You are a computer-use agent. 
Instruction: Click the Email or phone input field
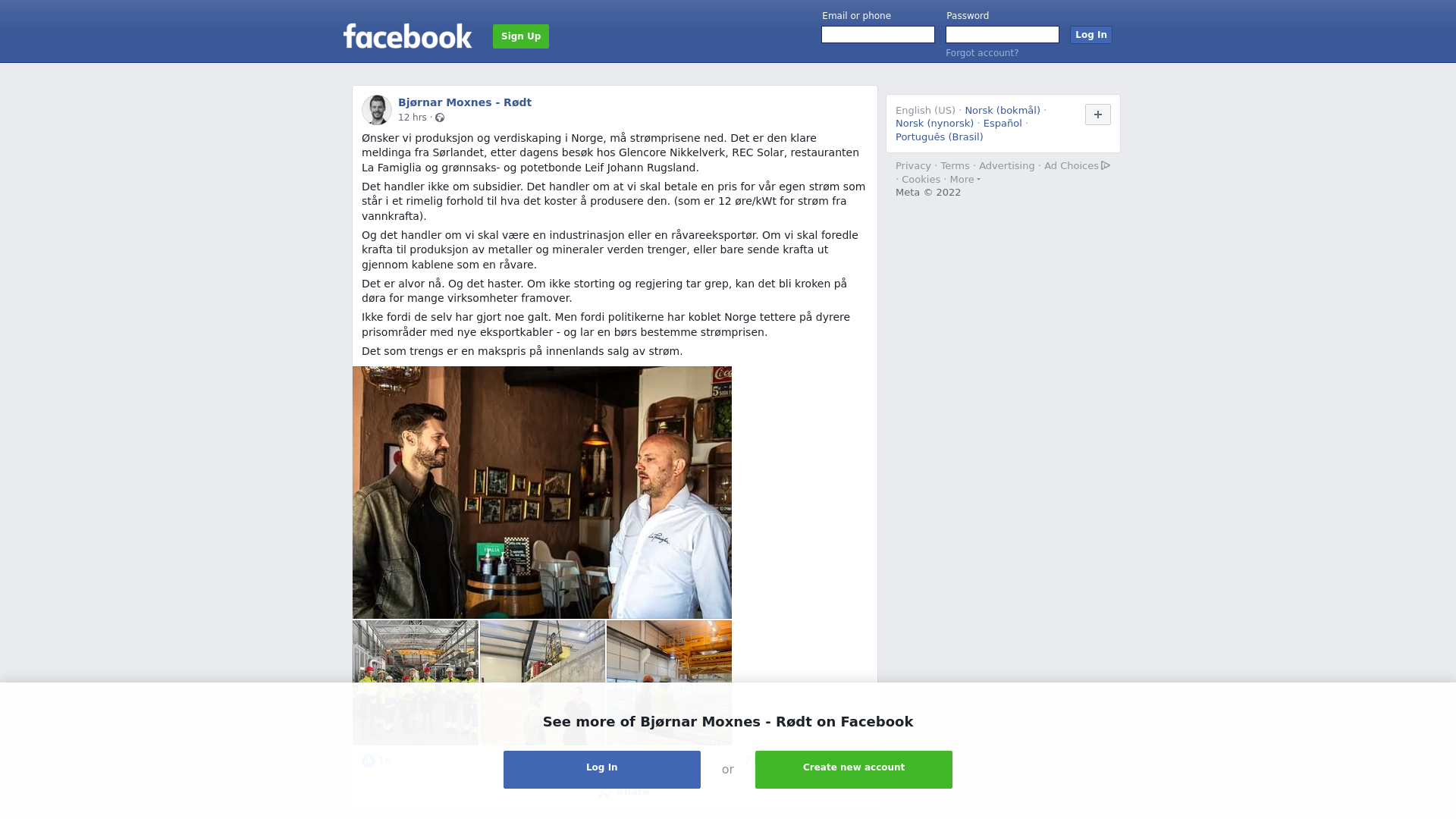(x=878, y=35)
